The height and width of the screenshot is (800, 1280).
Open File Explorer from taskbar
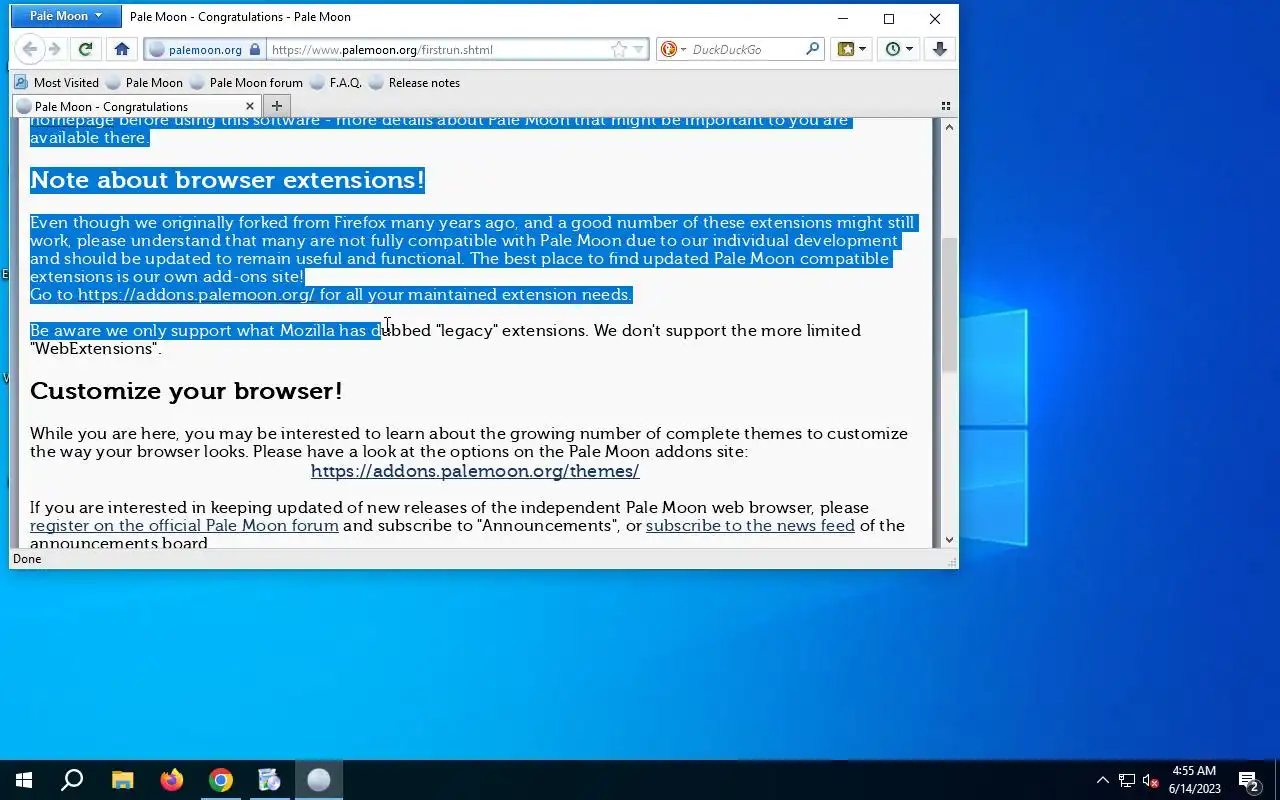coord(122,780)
